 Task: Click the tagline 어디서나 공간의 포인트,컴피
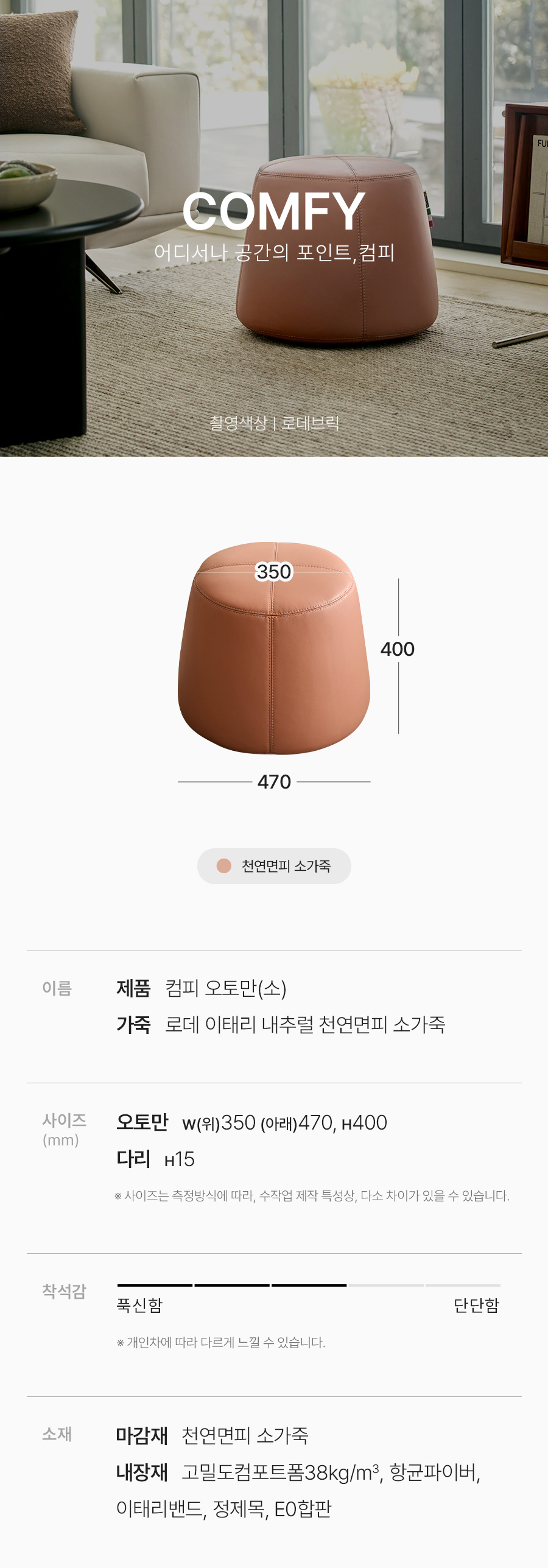pos(274,252)
